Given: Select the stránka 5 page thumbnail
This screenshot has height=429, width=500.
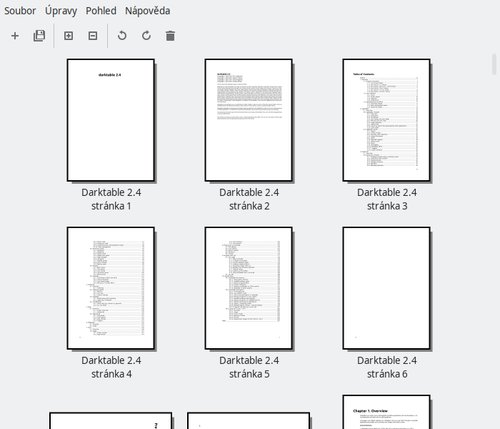Looking at the screenshot, I should point(249,288).
